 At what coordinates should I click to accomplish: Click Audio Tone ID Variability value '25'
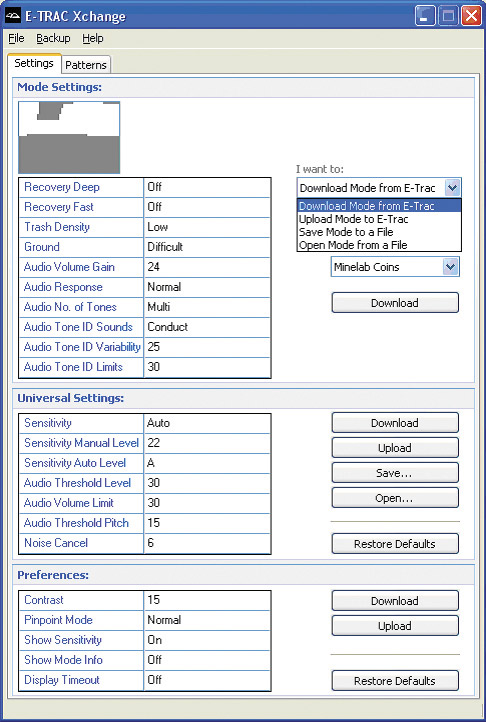[207, 347]
